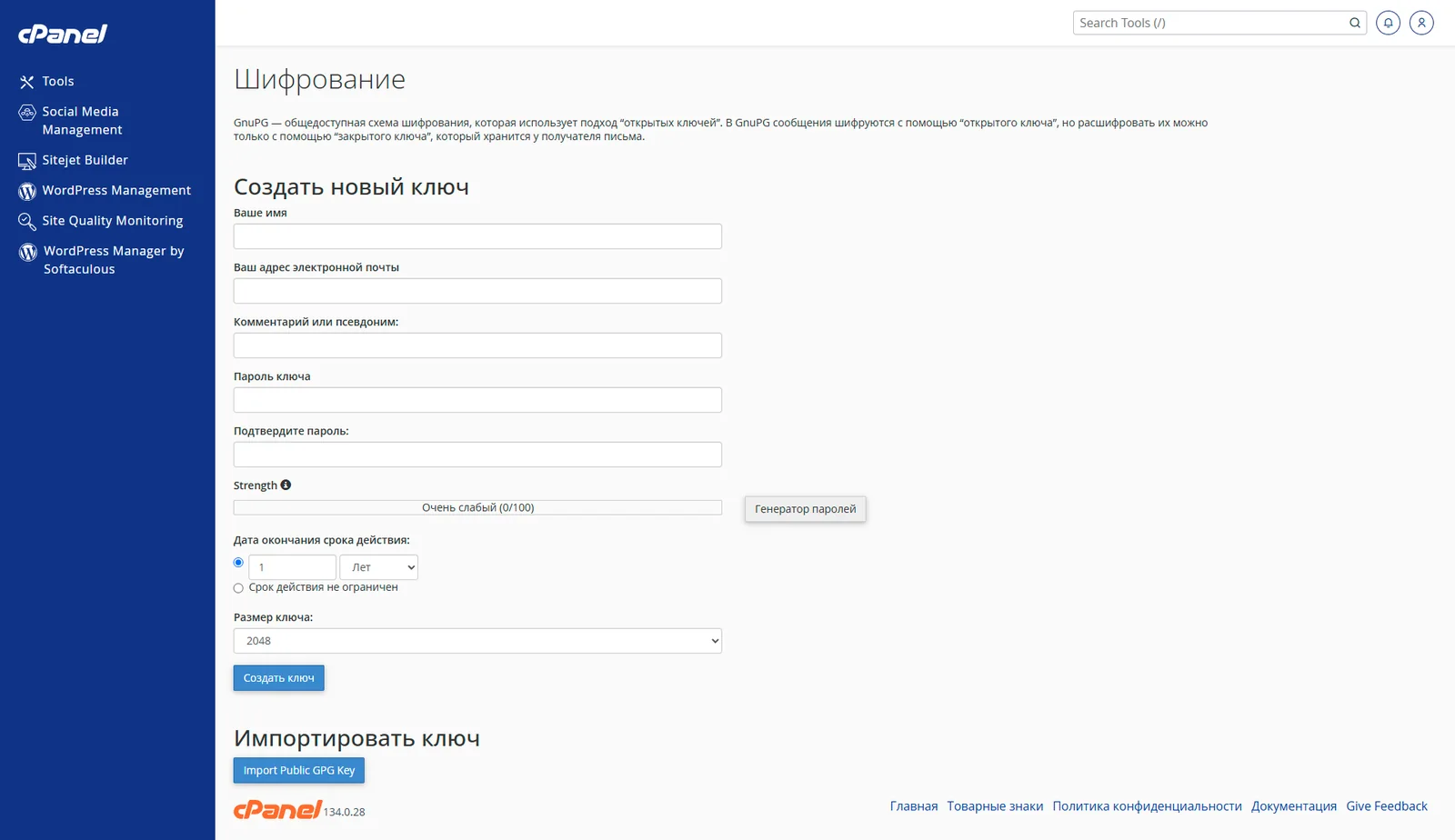Focus the 'Ваше имя' input field
The height and width of the screenshot is (840, 1455).
click(x=477, y=236)
